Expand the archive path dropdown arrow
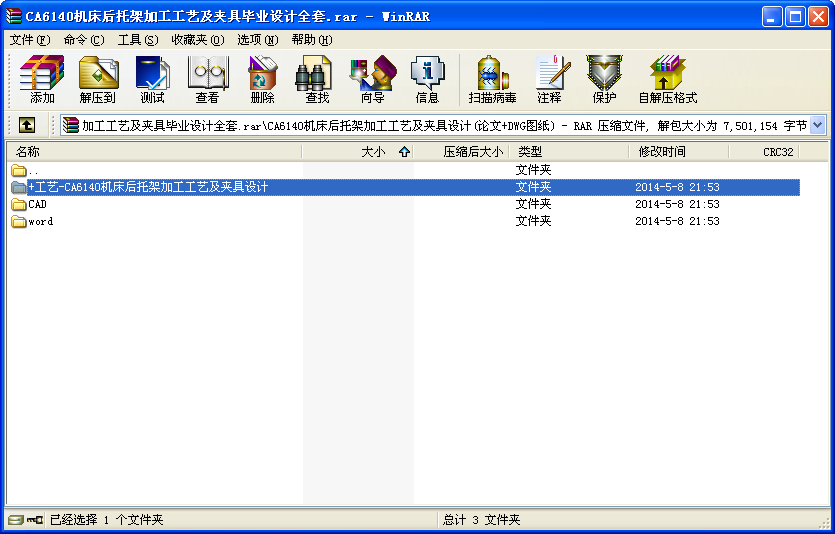835x534 pixels. coord(817,125)
